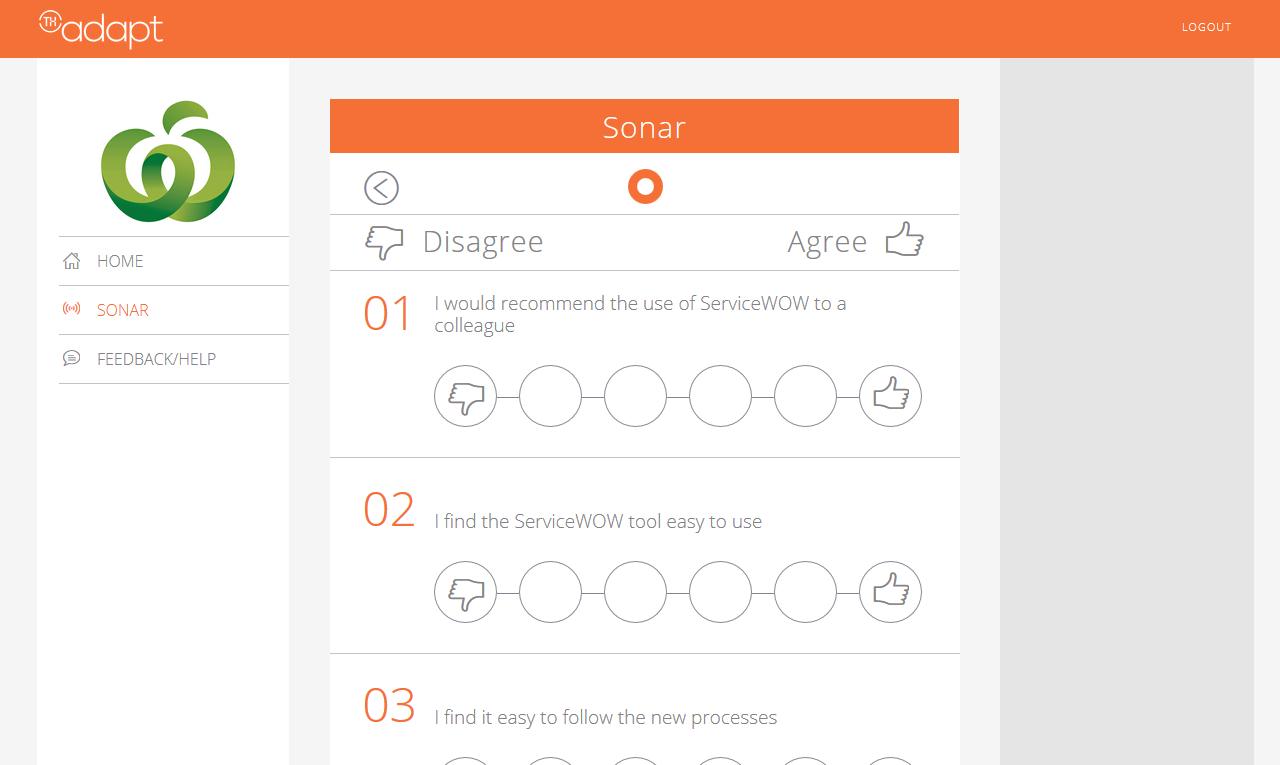Click the orange progress dot indicator
Screen dimensions: 1280x765
(x=645, y=186)
